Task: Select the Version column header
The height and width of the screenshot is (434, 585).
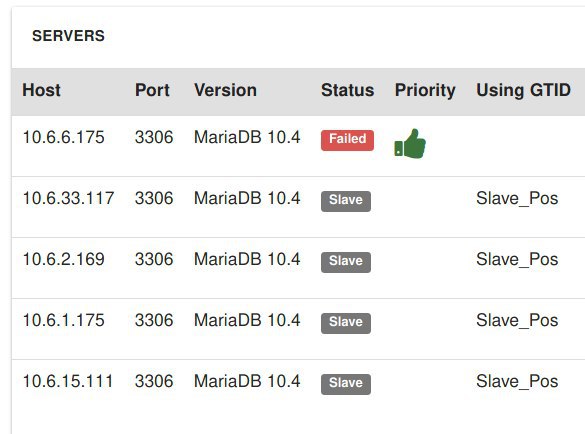Action: (x=225, y=90)
